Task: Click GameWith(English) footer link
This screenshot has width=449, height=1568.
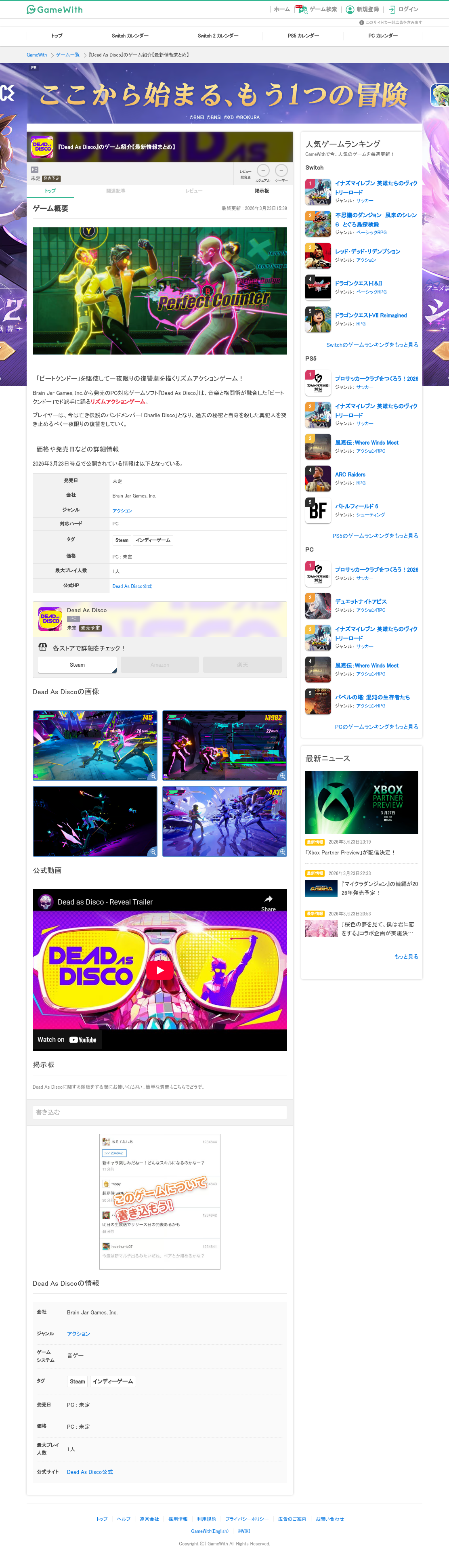Action: [209, 1531]
